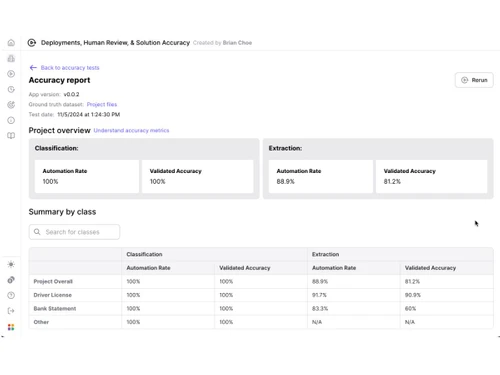Open the play-circle sidebar icon

11,74
